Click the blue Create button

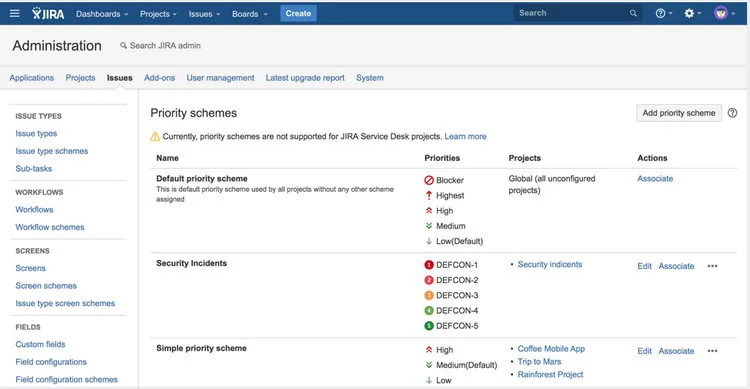coord(298,13)
